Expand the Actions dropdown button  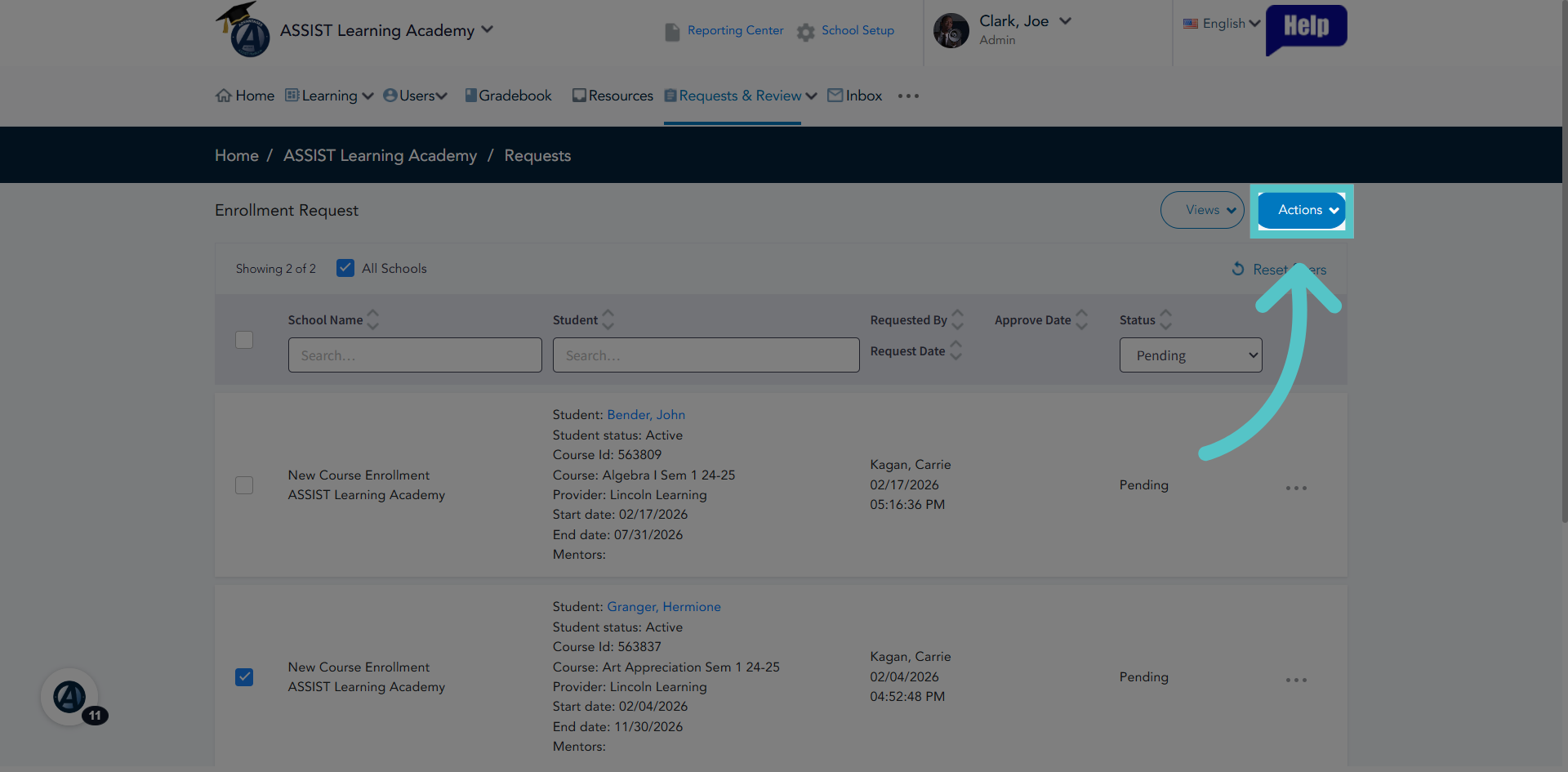pos(1302,210)
